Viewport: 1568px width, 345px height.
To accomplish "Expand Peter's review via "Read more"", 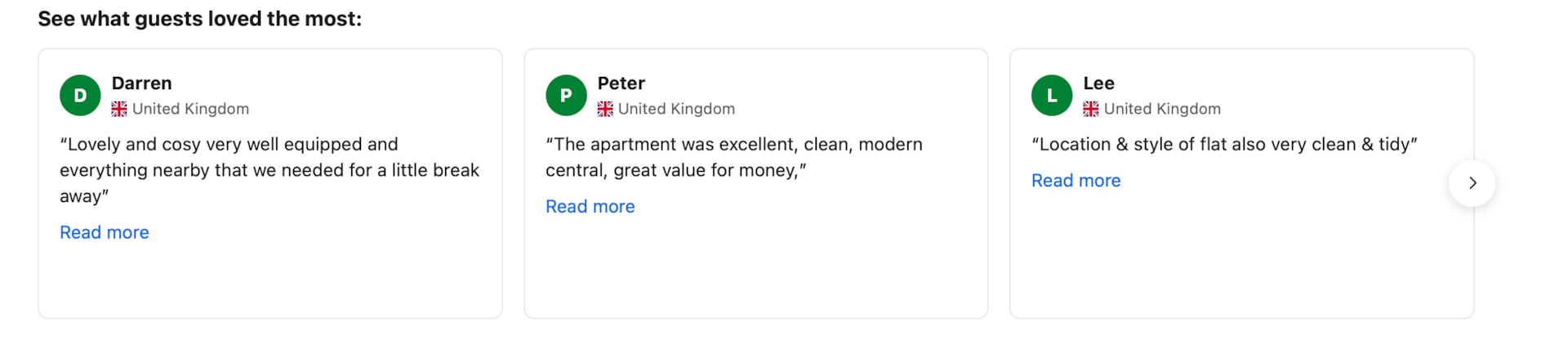I will coord(590,206).
